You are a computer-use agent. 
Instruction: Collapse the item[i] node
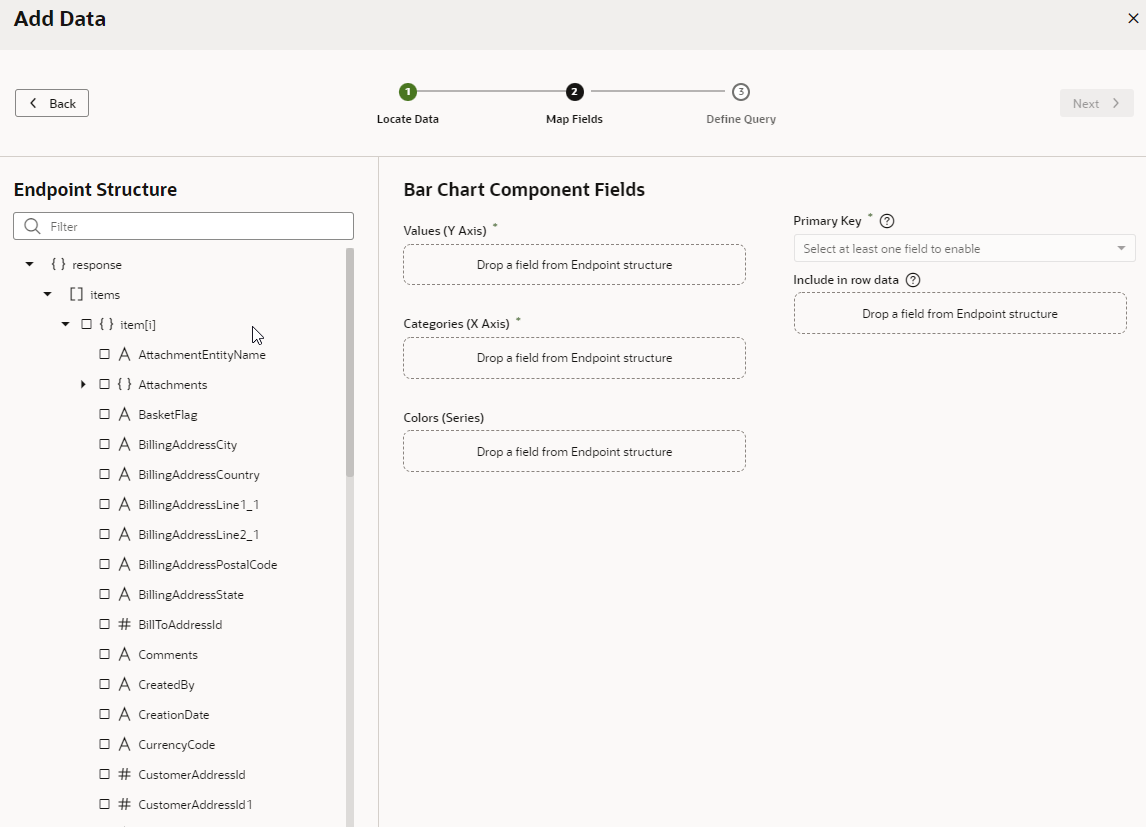coord(66,324)
